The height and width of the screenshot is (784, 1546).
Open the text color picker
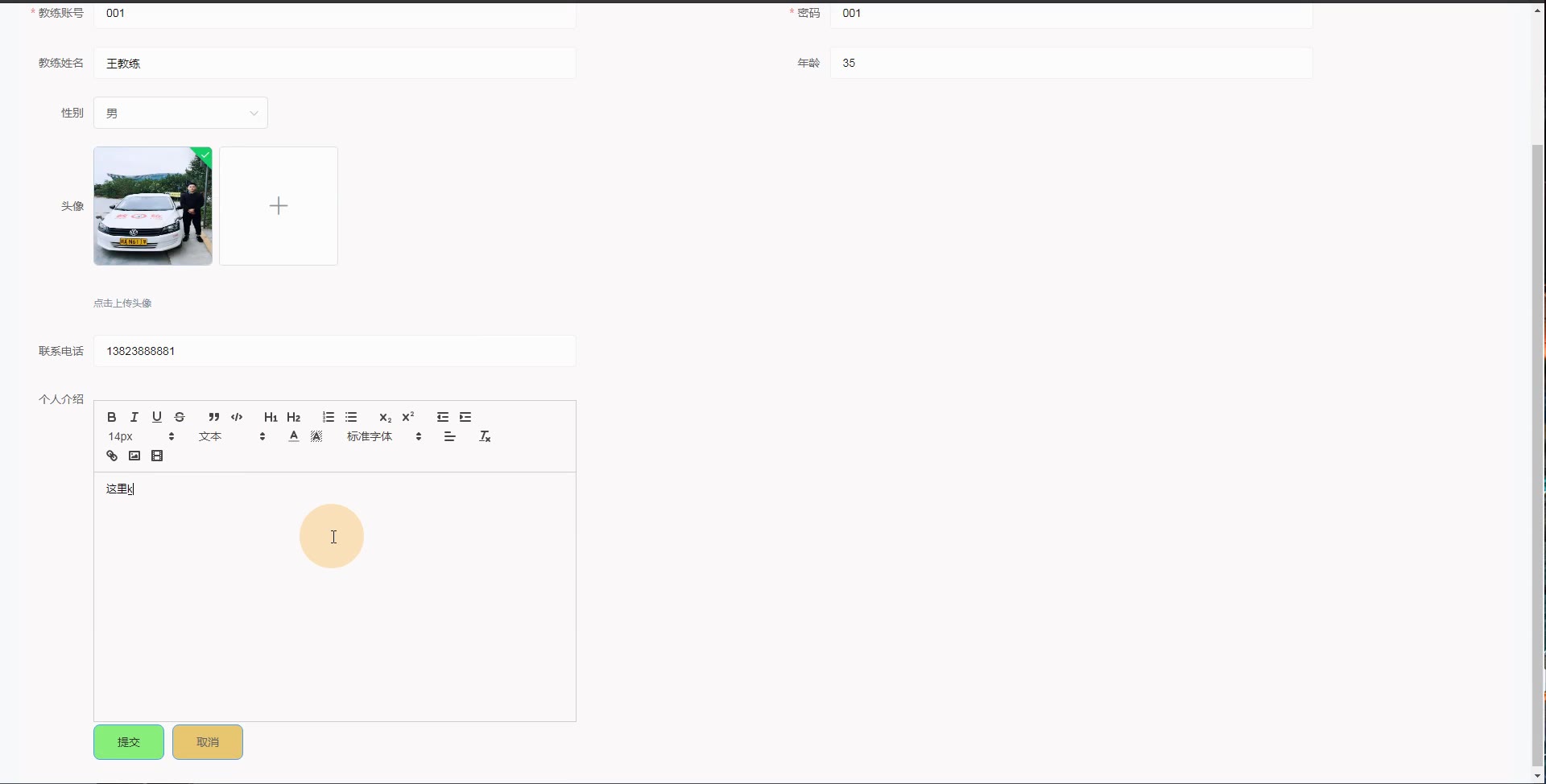tap(294, 436)
